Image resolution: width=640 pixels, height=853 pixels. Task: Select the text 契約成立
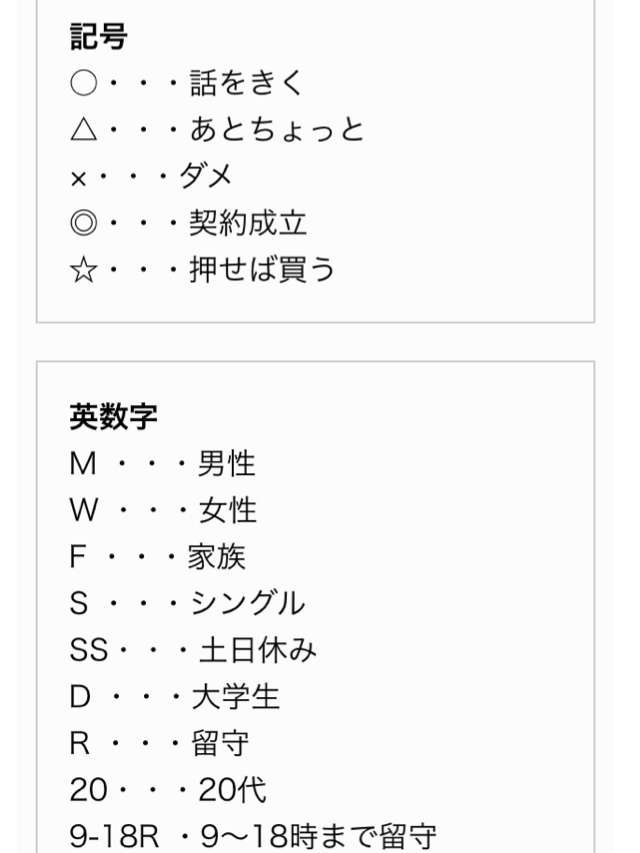point(248,223)
